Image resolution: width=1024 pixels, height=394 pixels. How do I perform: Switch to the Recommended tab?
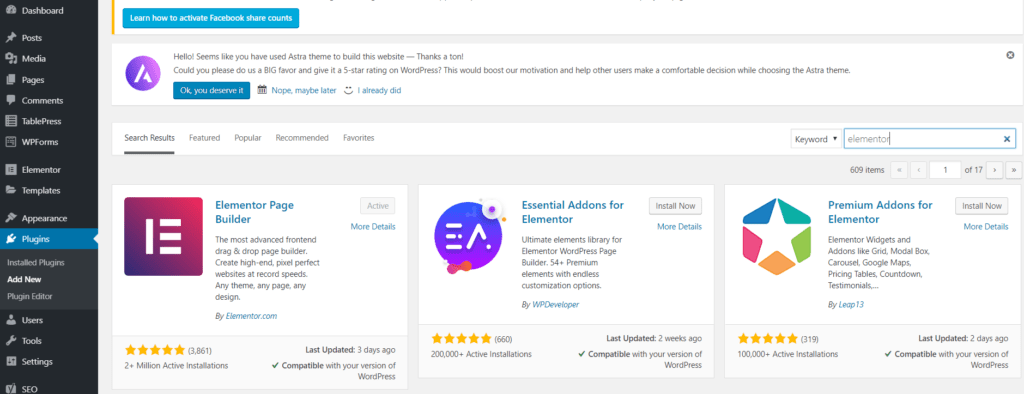click(x=302, y=138)
